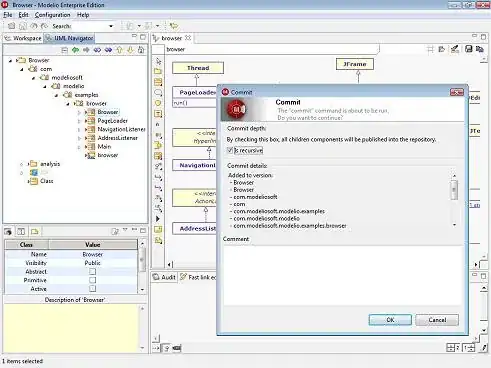Select the NavigationListener tree item
This screenshot has width=491, height=368.
[121, 129]
